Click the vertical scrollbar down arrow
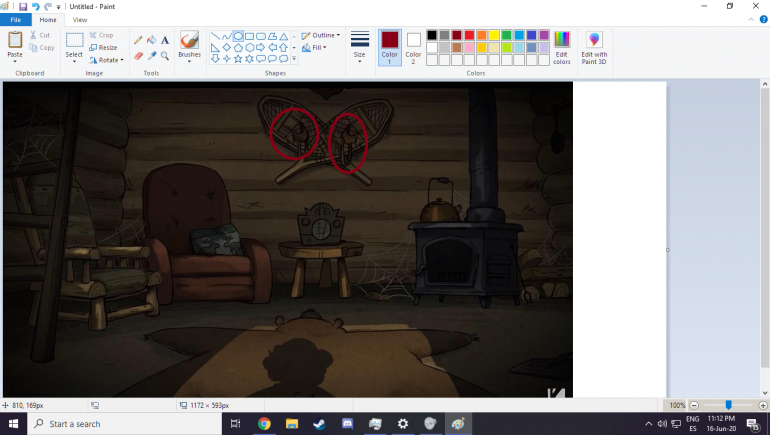The image size is (770, 435). 765,393
